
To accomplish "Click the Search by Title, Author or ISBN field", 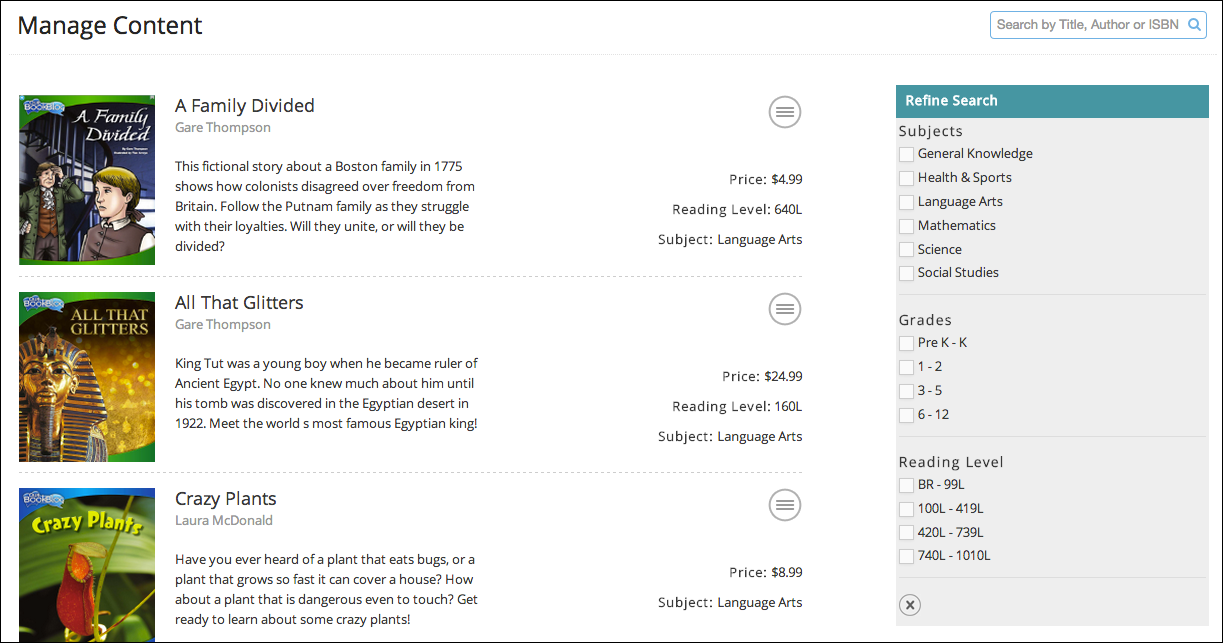I will 1088,25.
